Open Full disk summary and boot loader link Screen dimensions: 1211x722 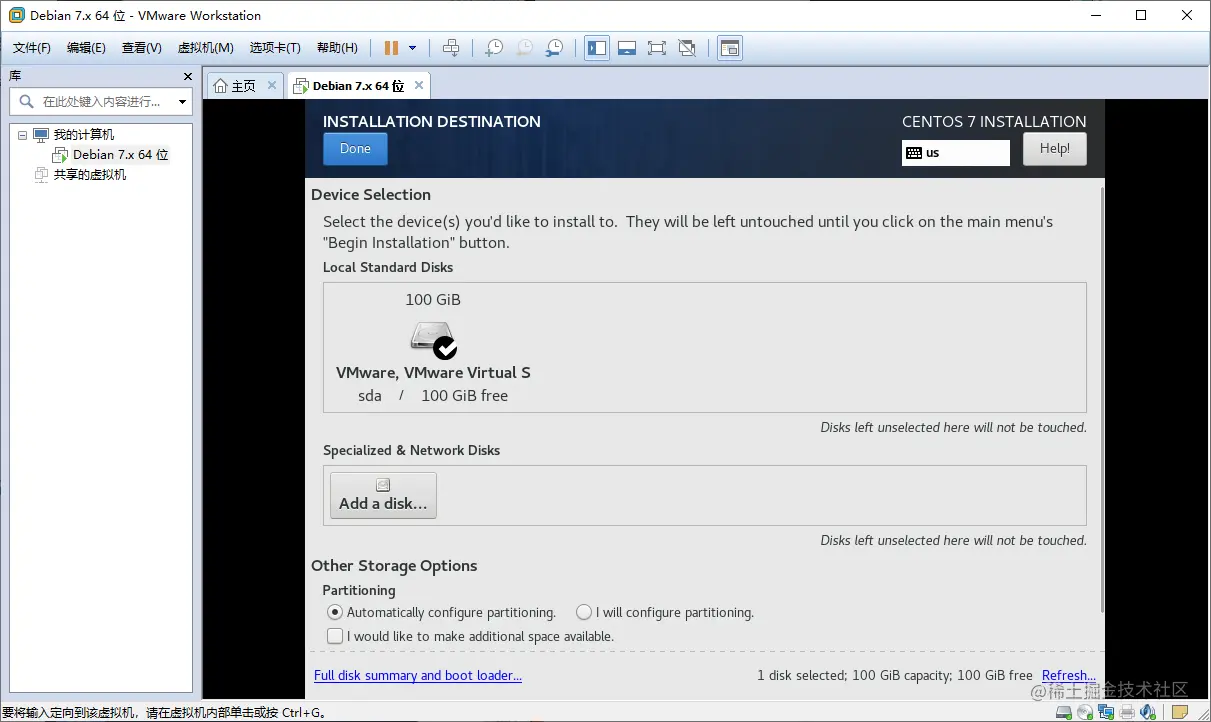point(418,676)
